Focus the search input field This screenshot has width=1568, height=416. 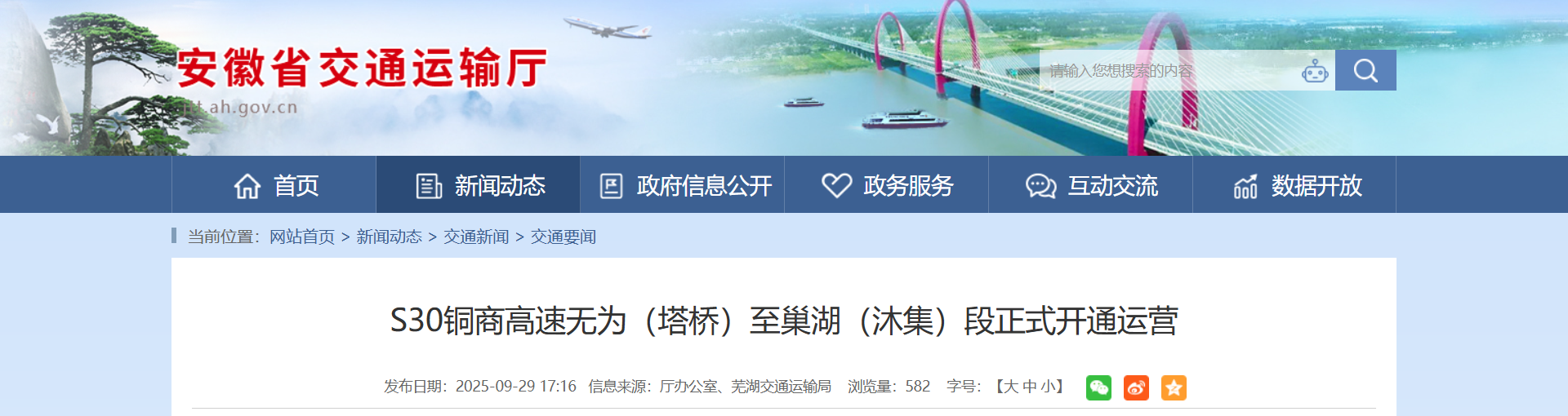point(1172,70)
